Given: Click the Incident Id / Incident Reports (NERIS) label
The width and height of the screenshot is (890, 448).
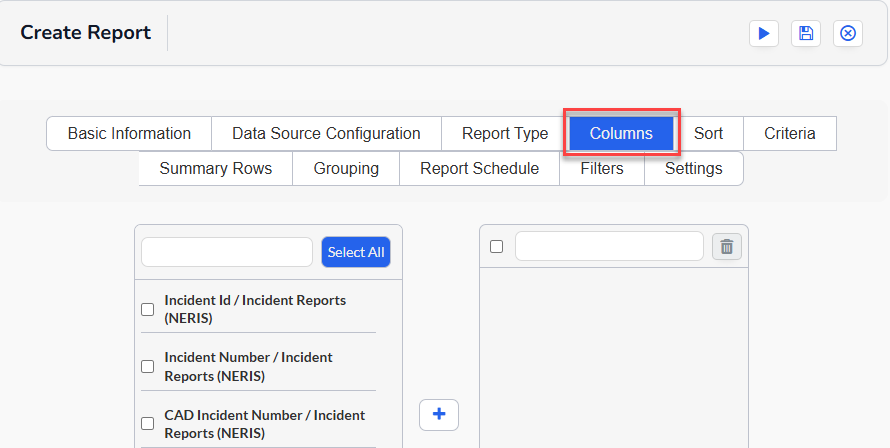Looking at the screenshot, I should 255,309.
